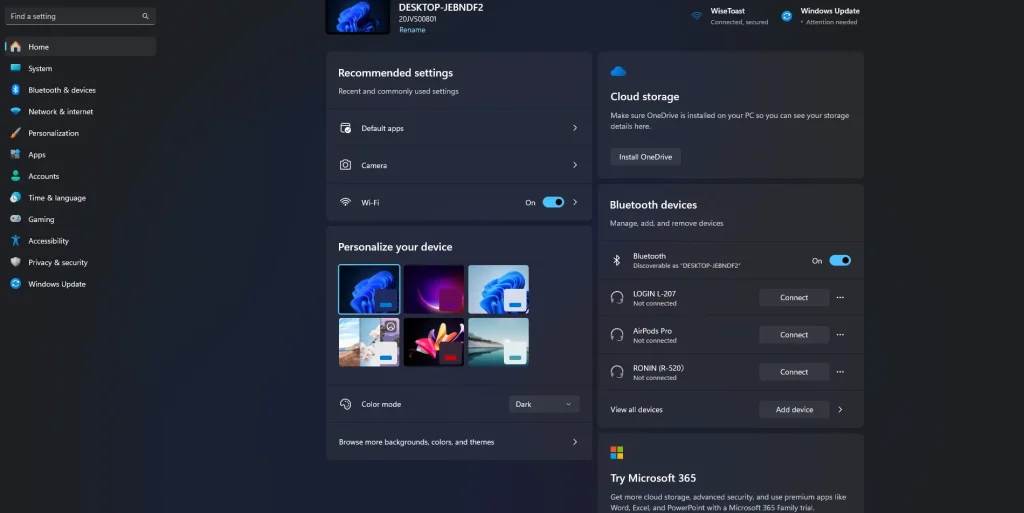Select the purple glow theme thumbnail
The width and height of the screenshot is (1024, 513).
tap(434, 289)
